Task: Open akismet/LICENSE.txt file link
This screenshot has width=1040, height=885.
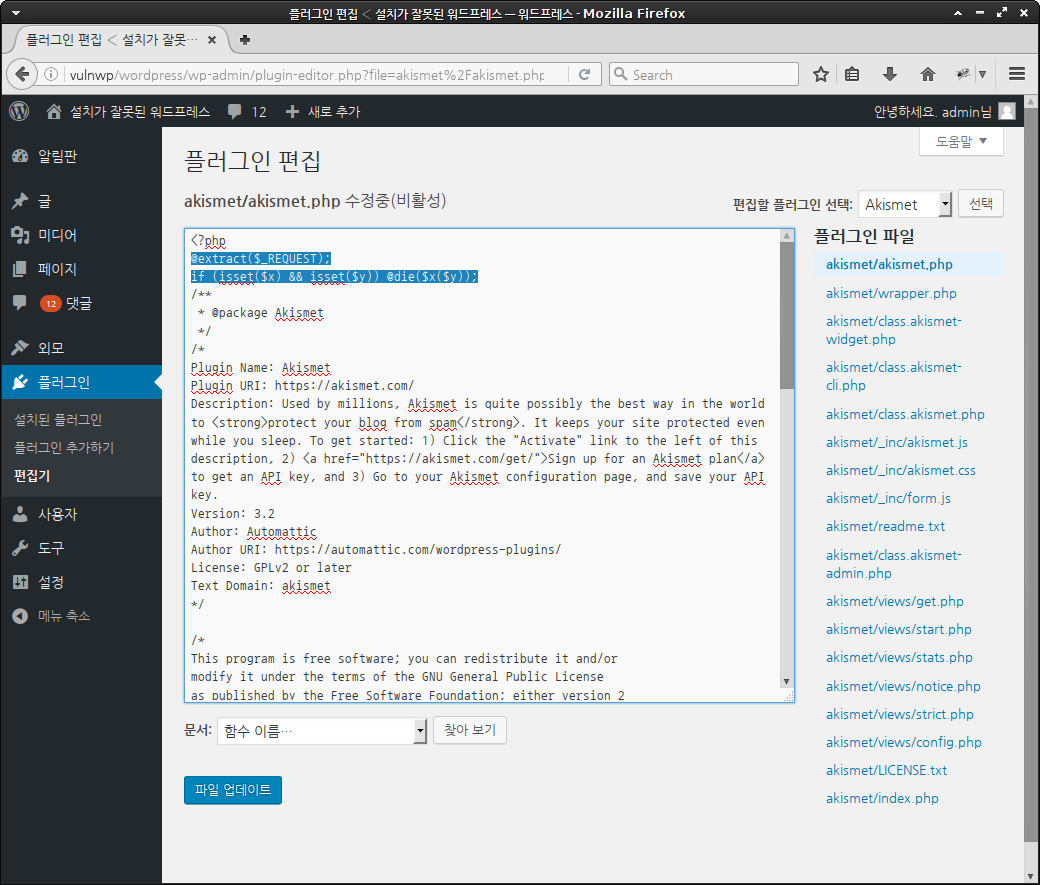Action: click(x=886, y=770)
